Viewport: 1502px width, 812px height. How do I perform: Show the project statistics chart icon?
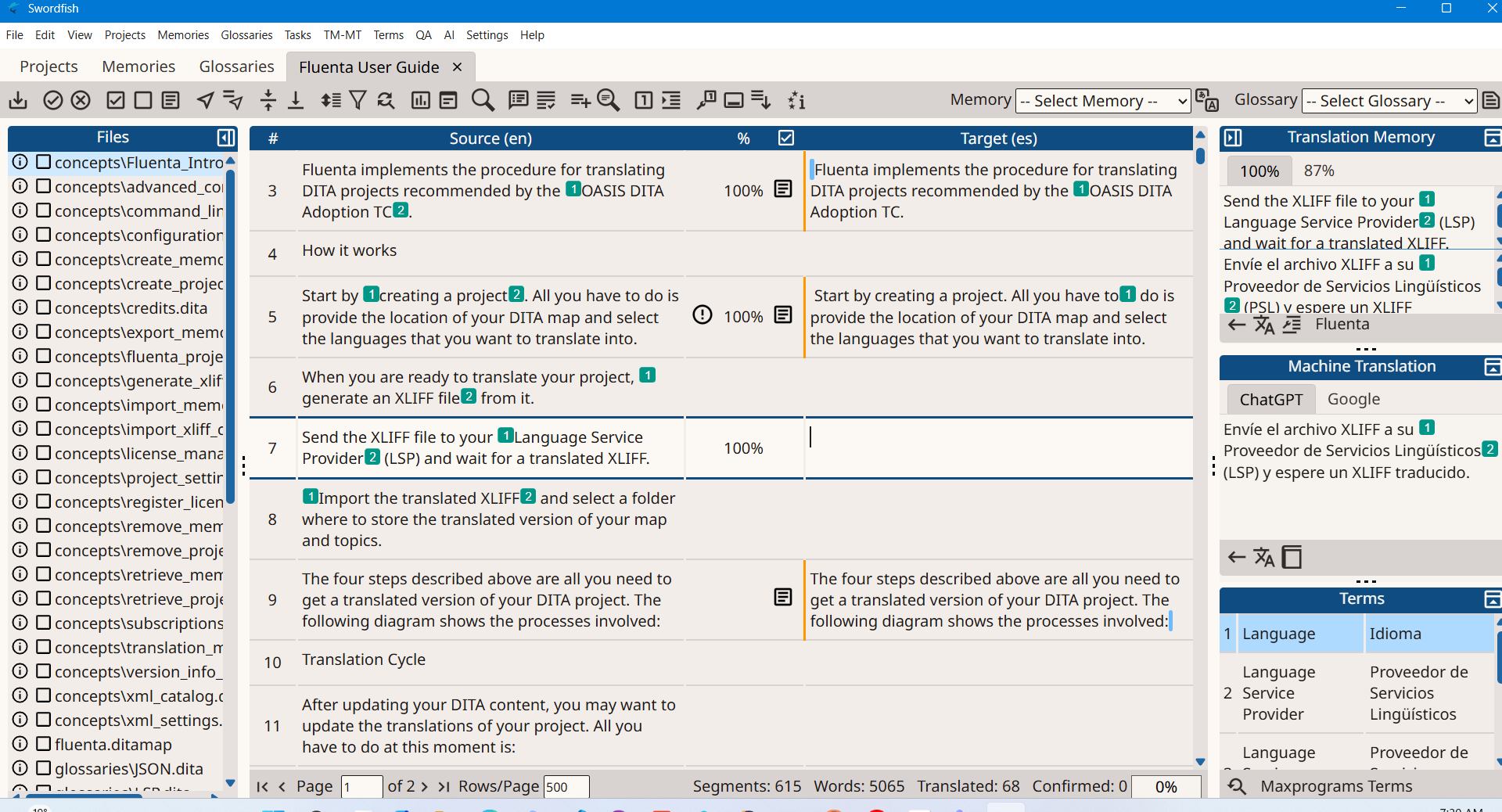point(421,100)
